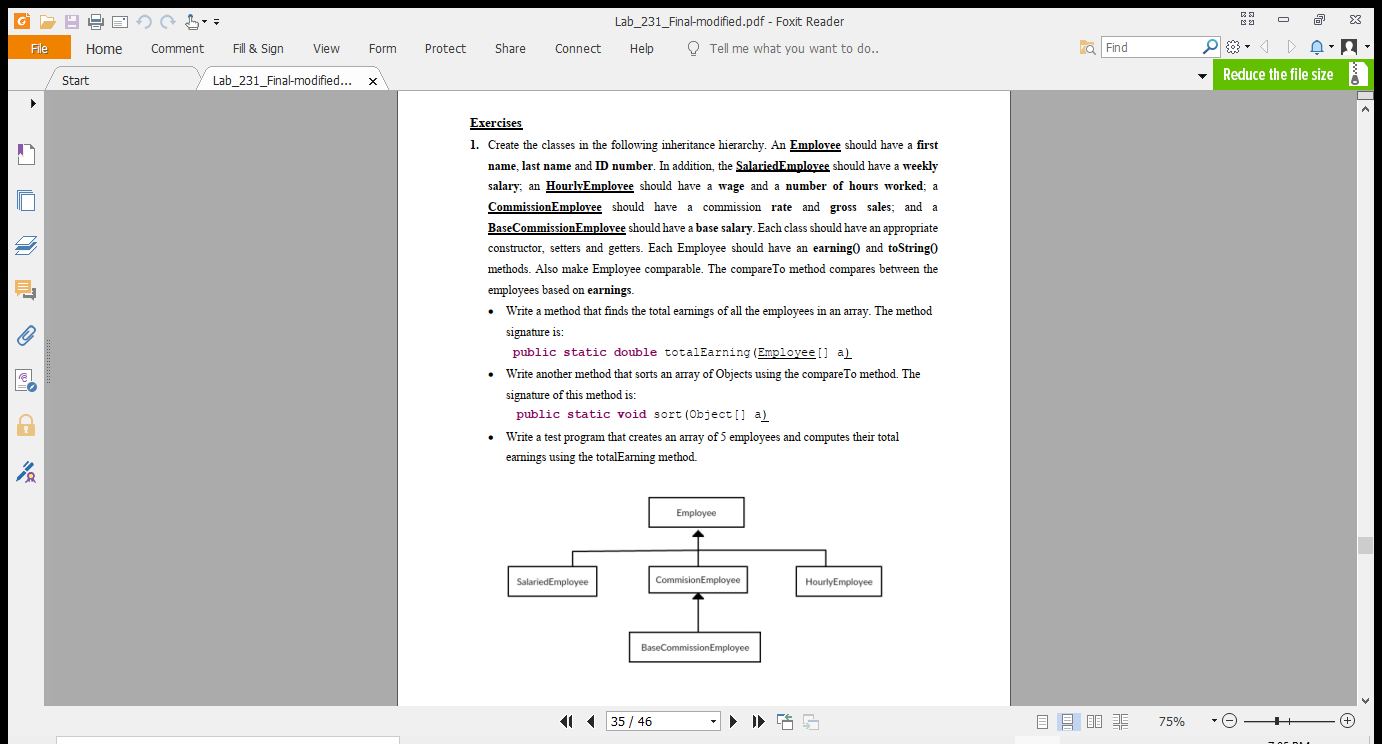The image size is (1382, 744).
Task: Switch to Single Page view mode
Action: click(1042, 721)
